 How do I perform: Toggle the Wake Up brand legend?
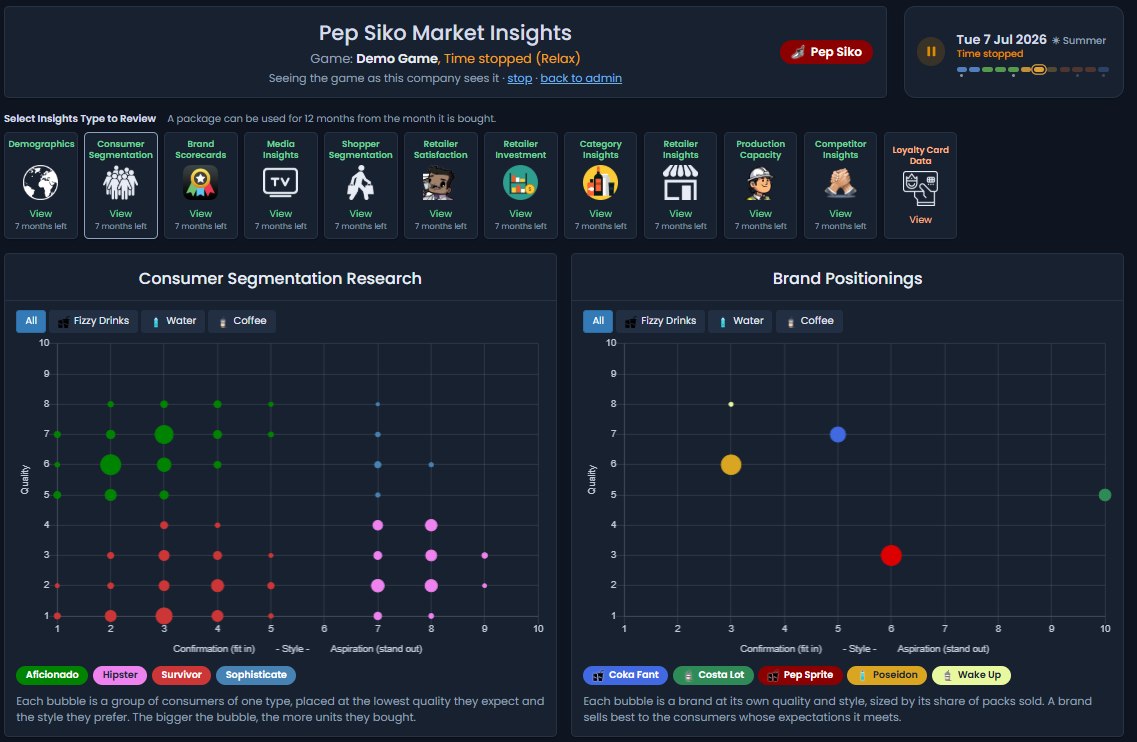972,675
